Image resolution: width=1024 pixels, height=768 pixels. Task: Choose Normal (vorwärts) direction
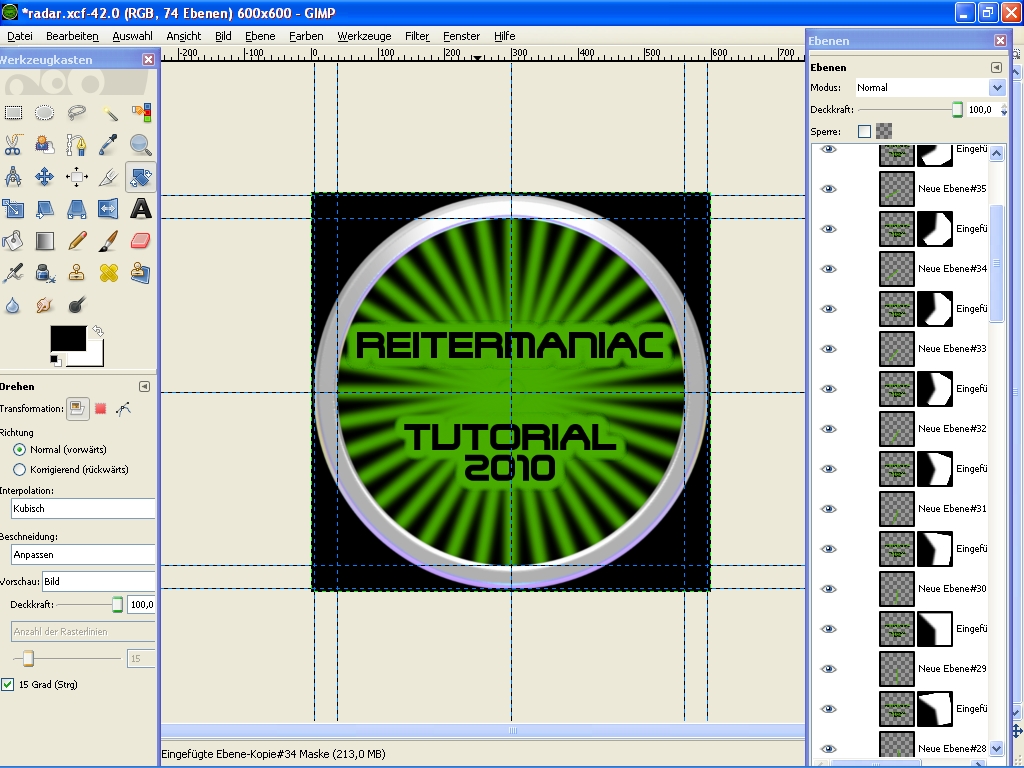point(20,449)
